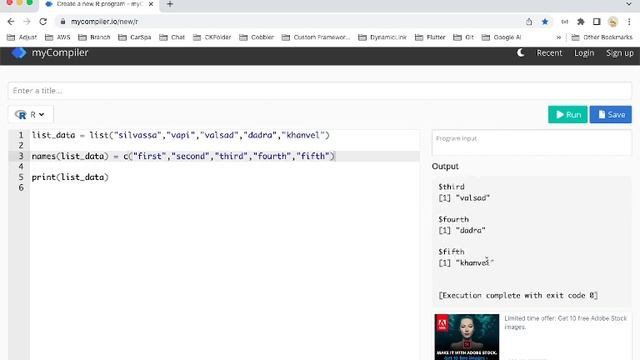Open the R language dropdown
Viewport: 640px width, 360px height.
(x=31, y=115)
